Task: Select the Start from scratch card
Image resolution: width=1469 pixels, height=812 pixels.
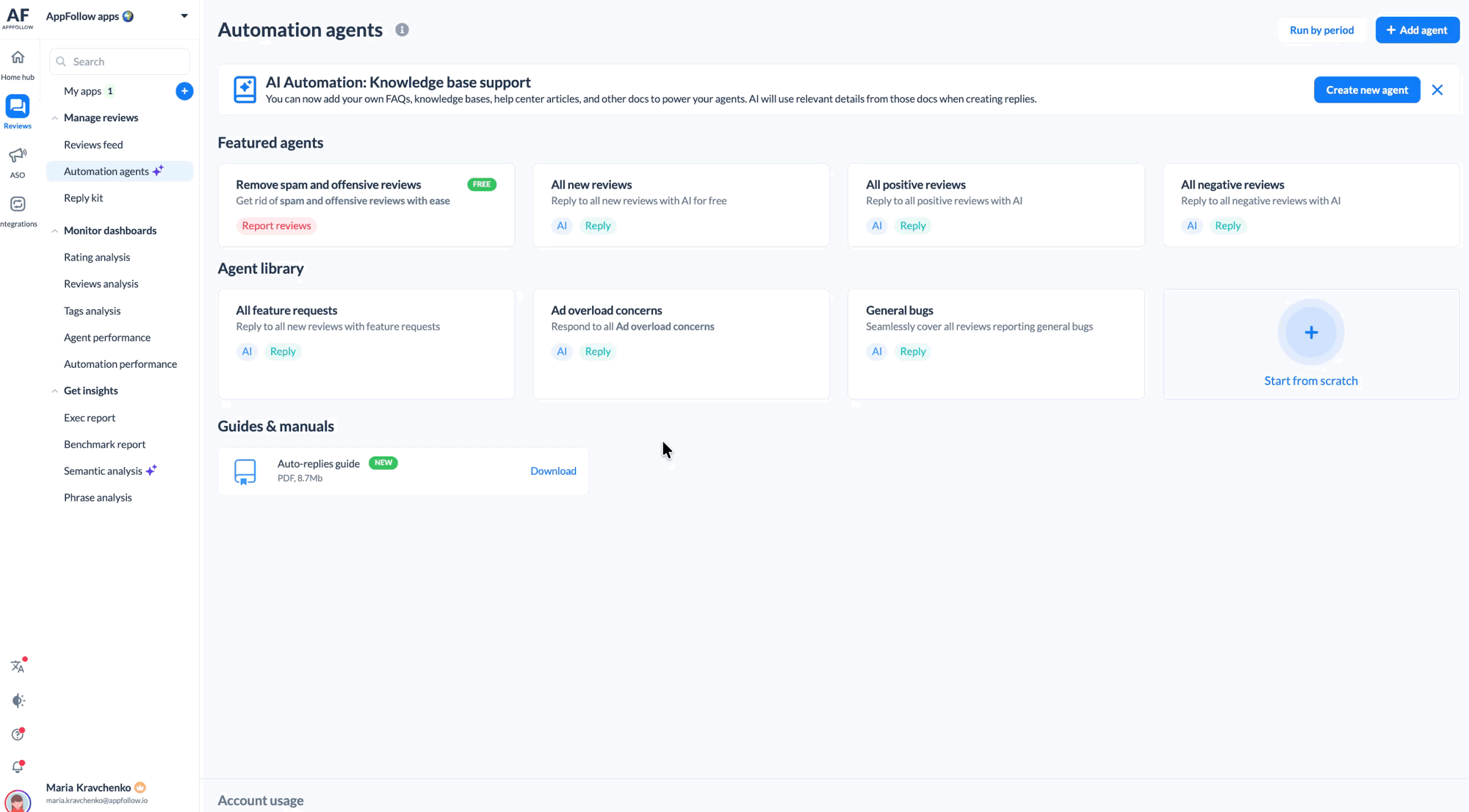Action: coord(1311,344)
